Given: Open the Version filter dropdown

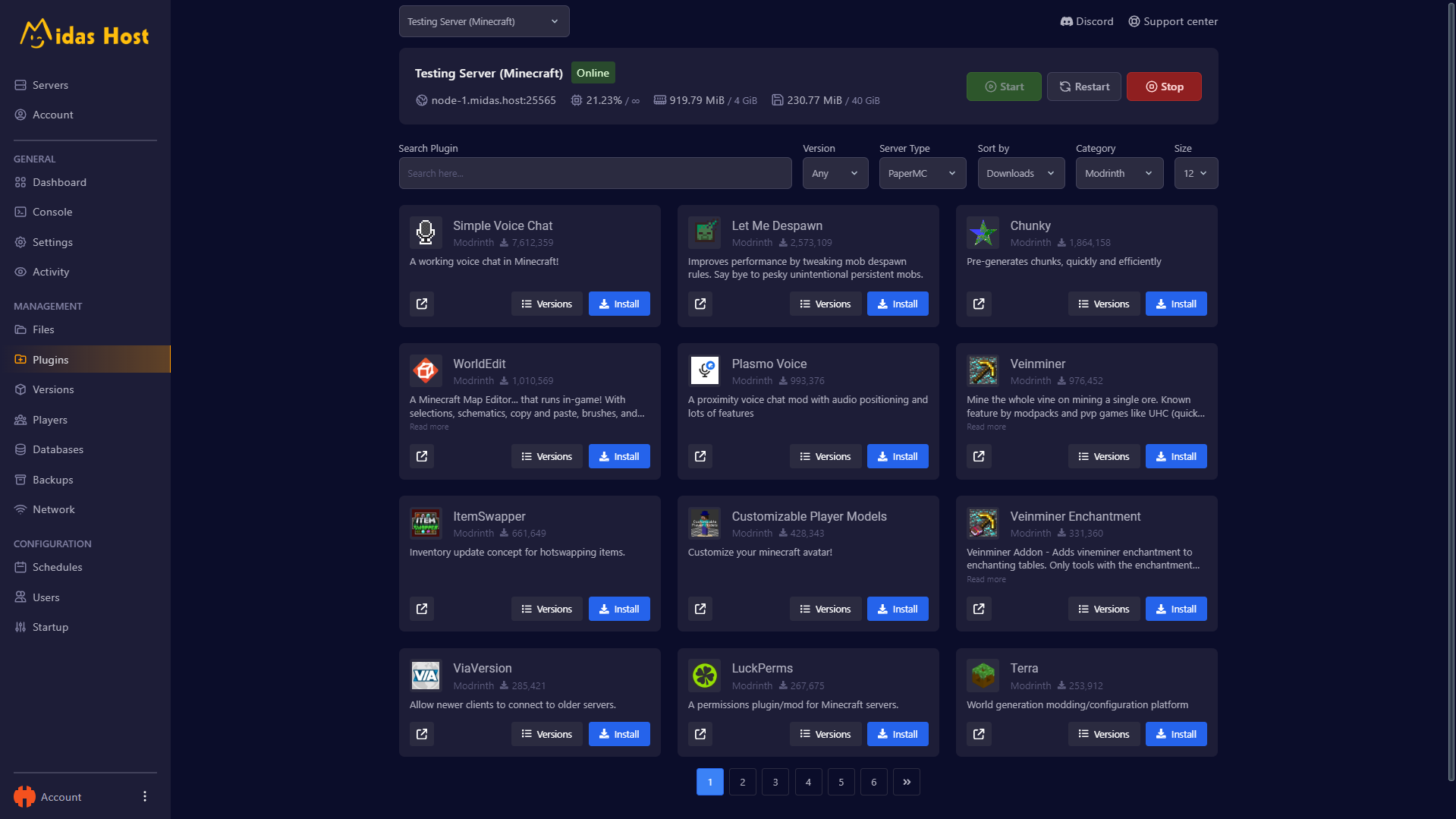Looking at the screenshot, I should point(835,173).
